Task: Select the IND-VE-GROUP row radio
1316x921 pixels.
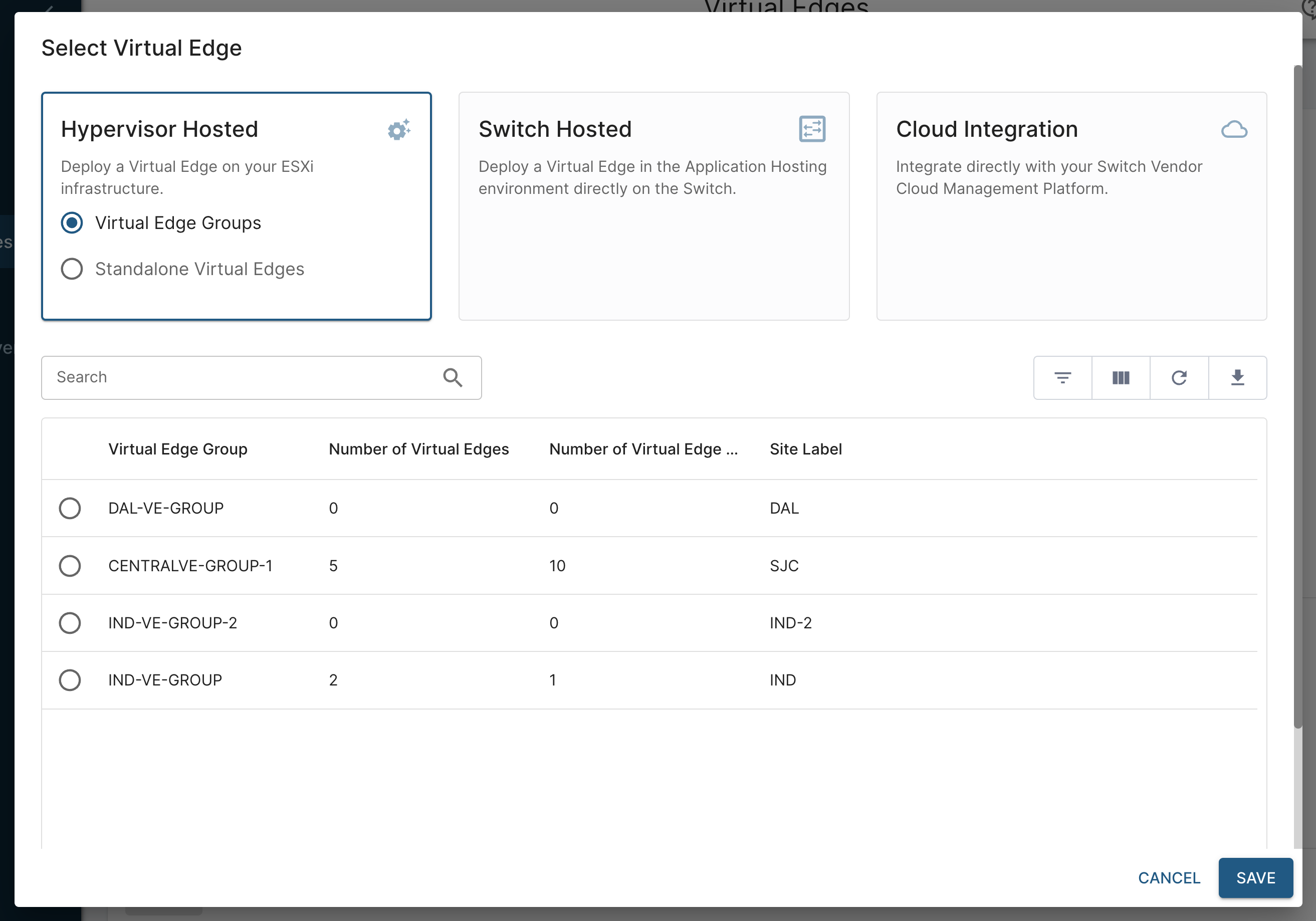Action: [x=70, y=680]
